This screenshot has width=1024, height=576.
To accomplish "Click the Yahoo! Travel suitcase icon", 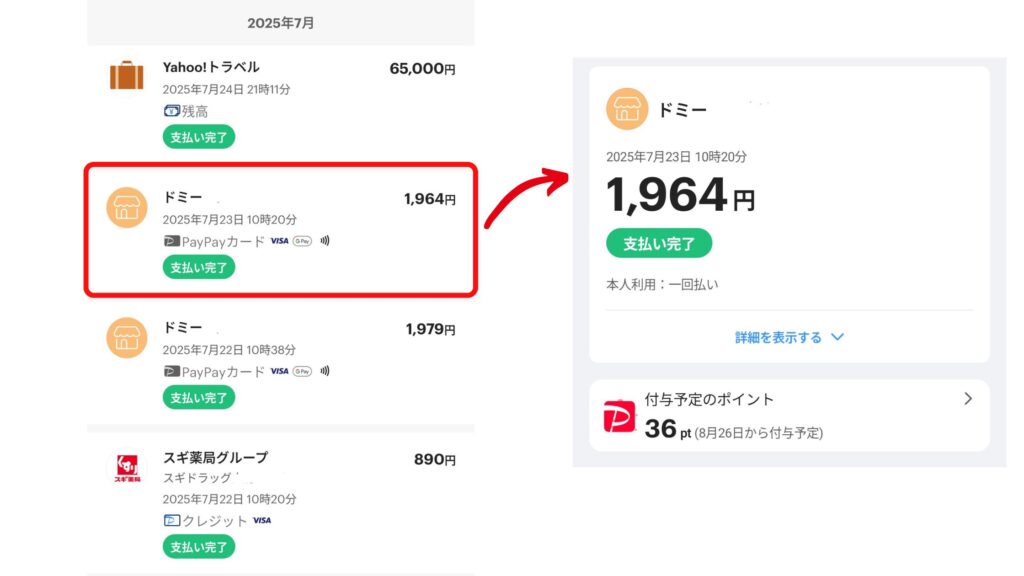I will (x=127, y=75).
